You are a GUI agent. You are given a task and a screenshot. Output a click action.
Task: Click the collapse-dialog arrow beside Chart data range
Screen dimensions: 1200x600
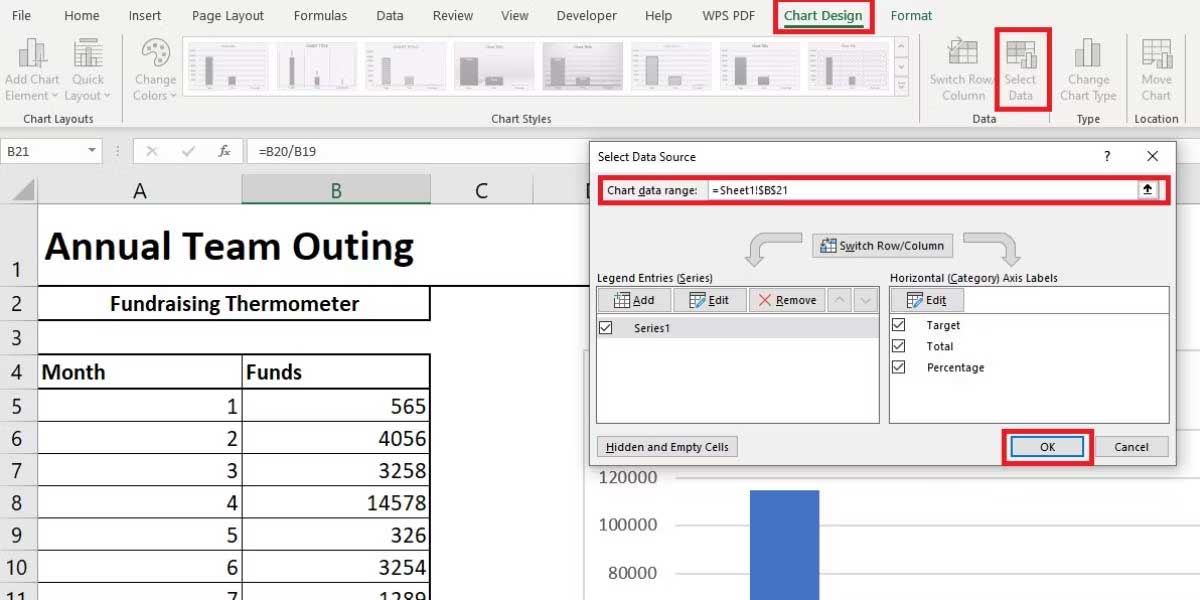(1148, 189)
